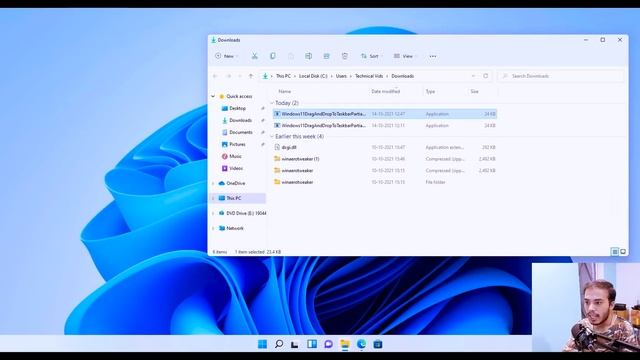Sort by the Type column header
The width and height of the screenshot is (640, 360).
430,91
